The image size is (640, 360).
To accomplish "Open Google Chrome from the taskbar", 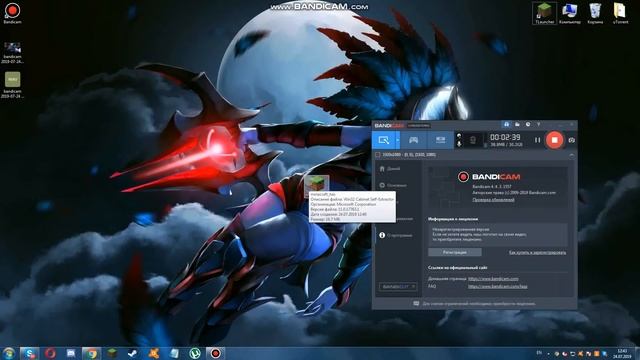I will coord(91,353).
